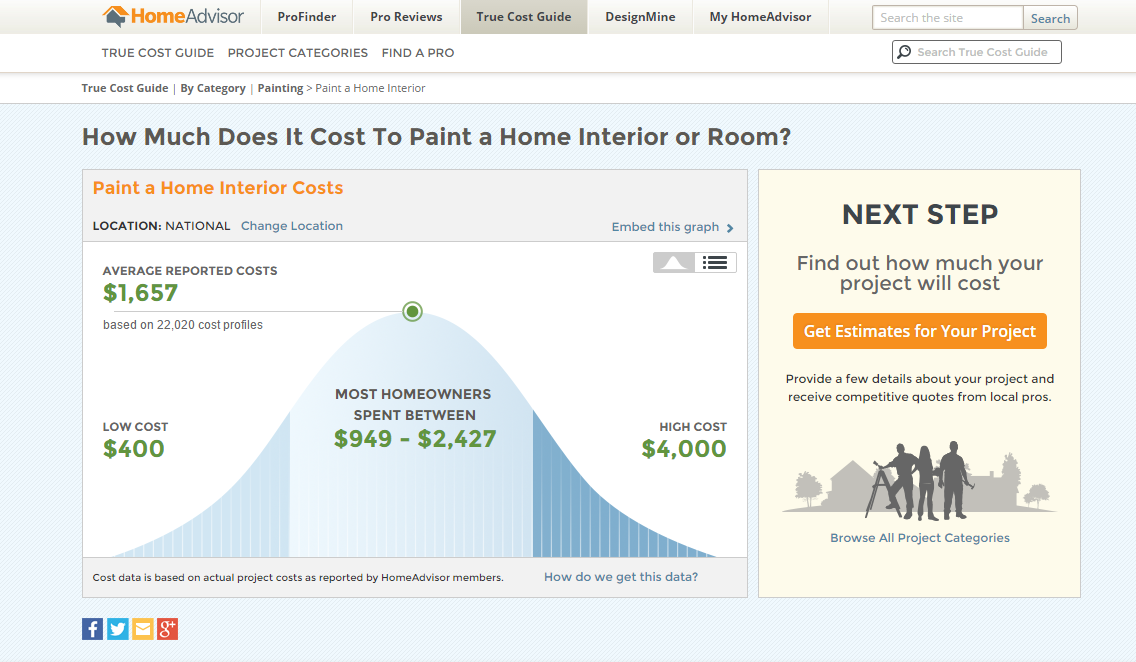Click the magnifier icon in True Cost search
Image resolution: width=1136 pixels, height=662 pixels.
pyautogui.click(x=904, y=52)
